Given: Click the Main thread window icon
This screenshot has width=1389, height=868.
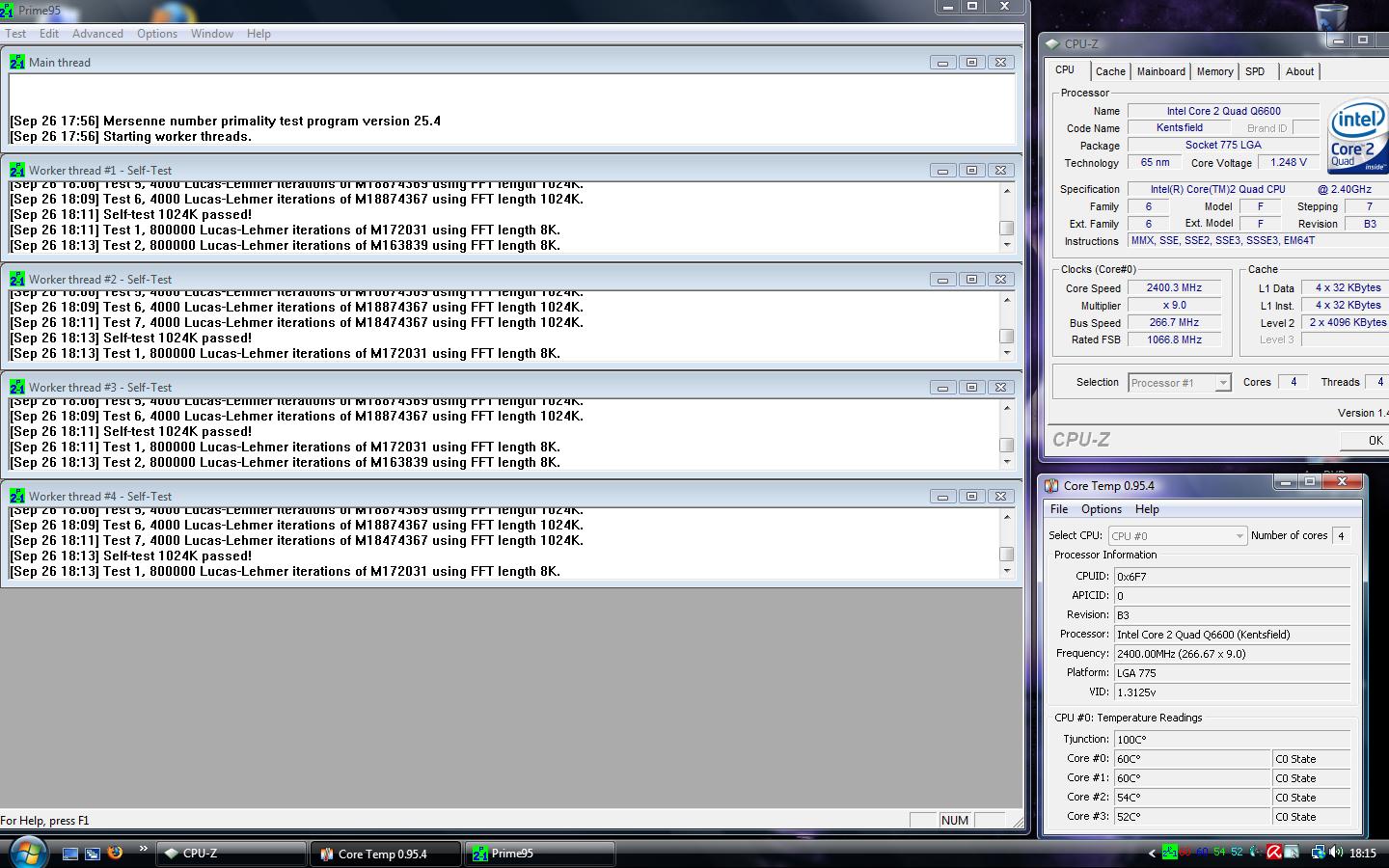Looking at the screenshot, I should click(x=16, y=62).
